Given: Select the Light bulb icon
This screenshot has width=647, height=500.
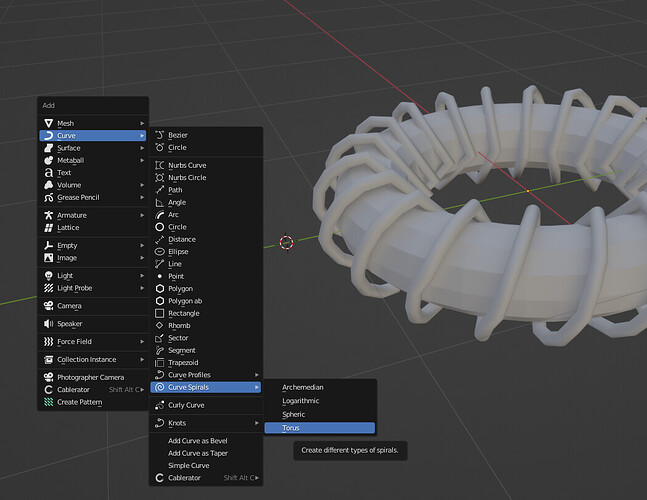Looking at the screenshot, I should (x=49, y=275).
